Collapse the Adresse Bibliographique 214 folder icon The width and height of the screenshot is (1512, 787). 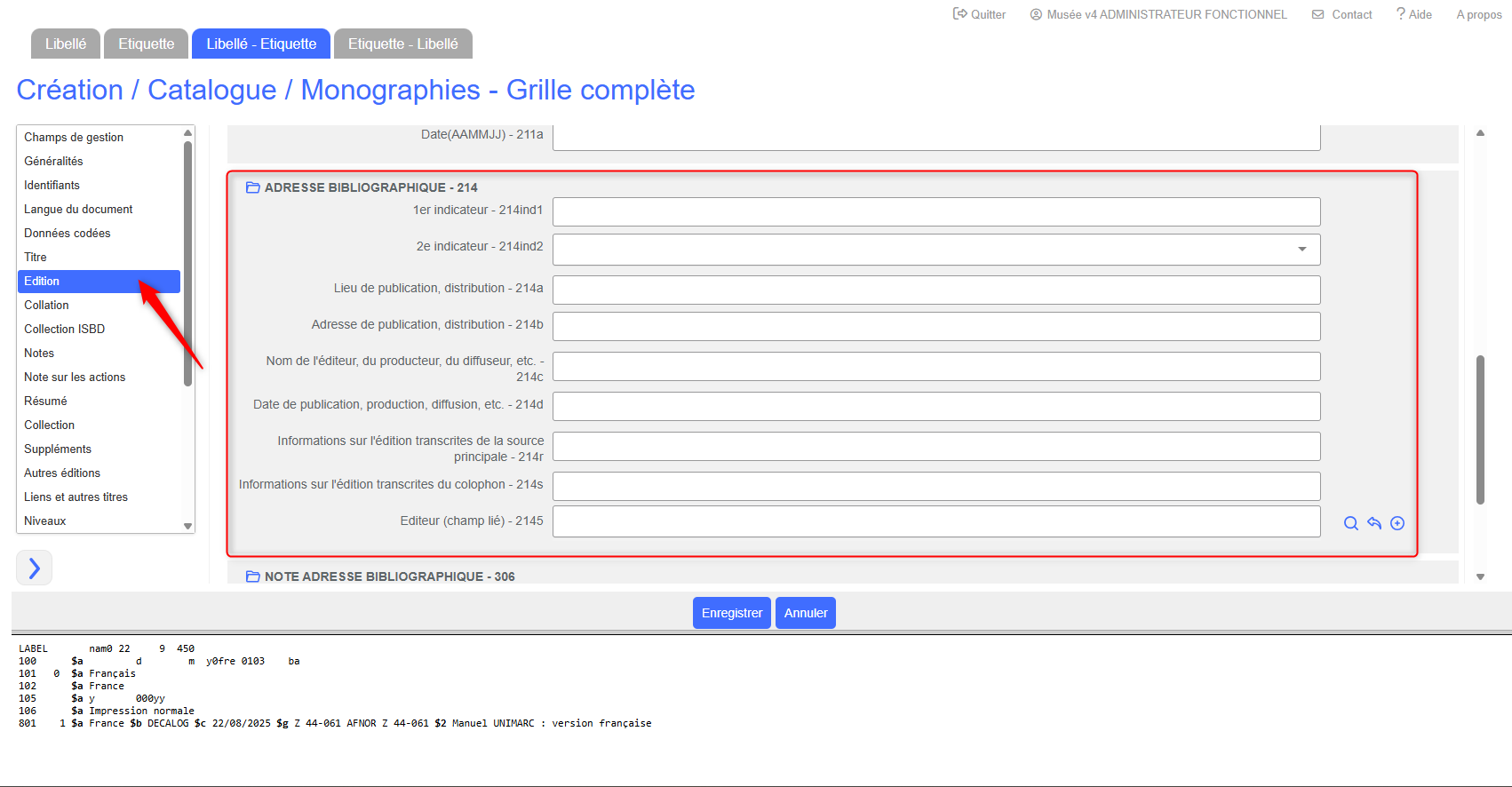252,187
